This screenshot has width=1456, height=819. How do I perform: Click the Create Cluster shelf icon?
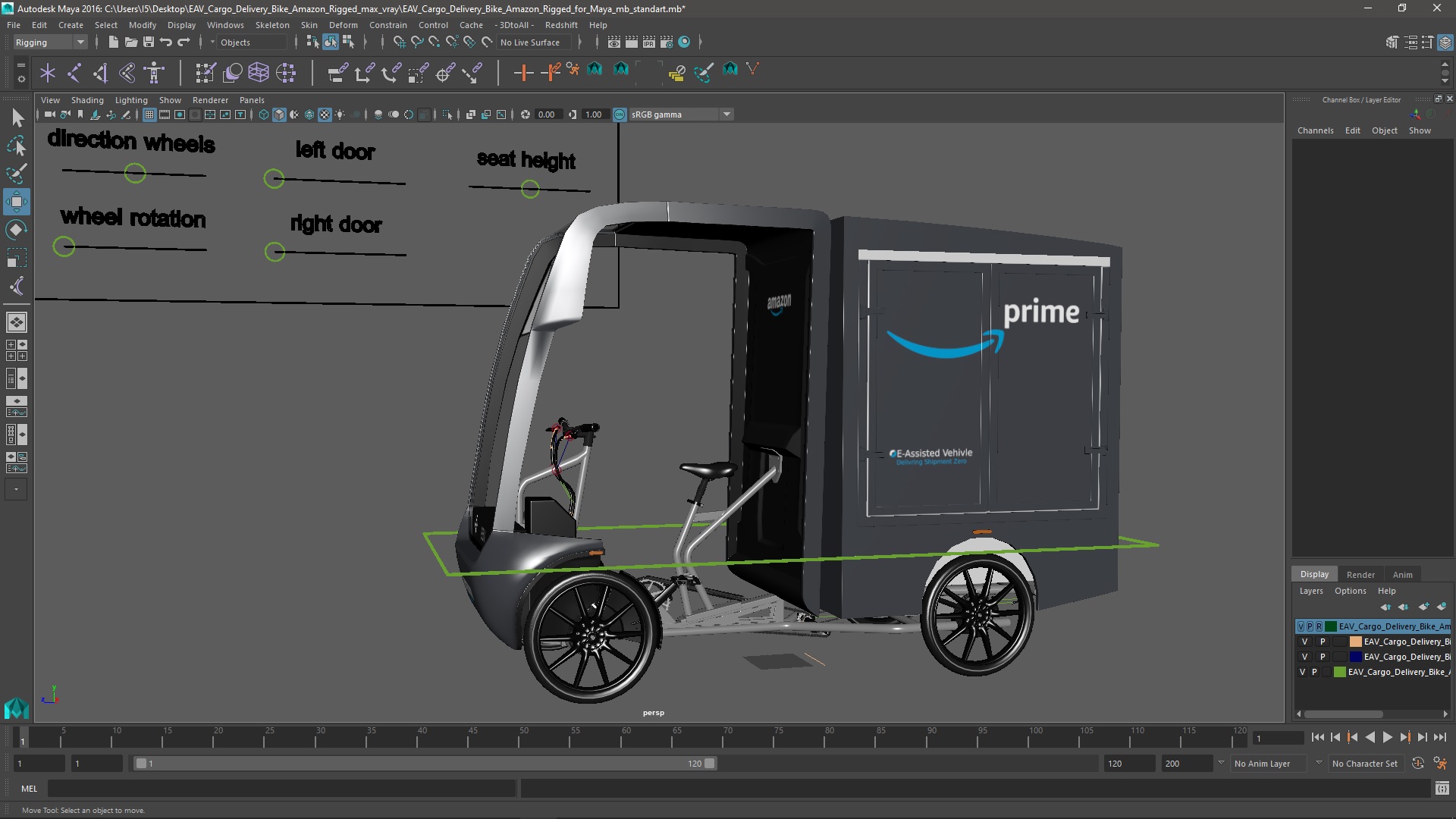pyautogui.click(x=286, y=73)
